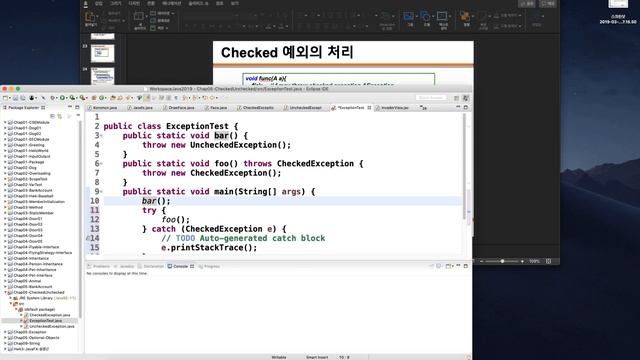Minimize the Package Explorer view
The image size is (640, 360).
[x=70, y=107]
